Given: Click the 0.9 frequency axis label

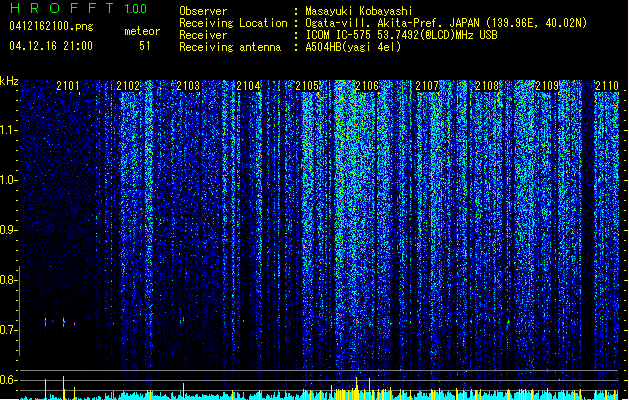Looking at the screenshot, I should [x=9, y=230].
